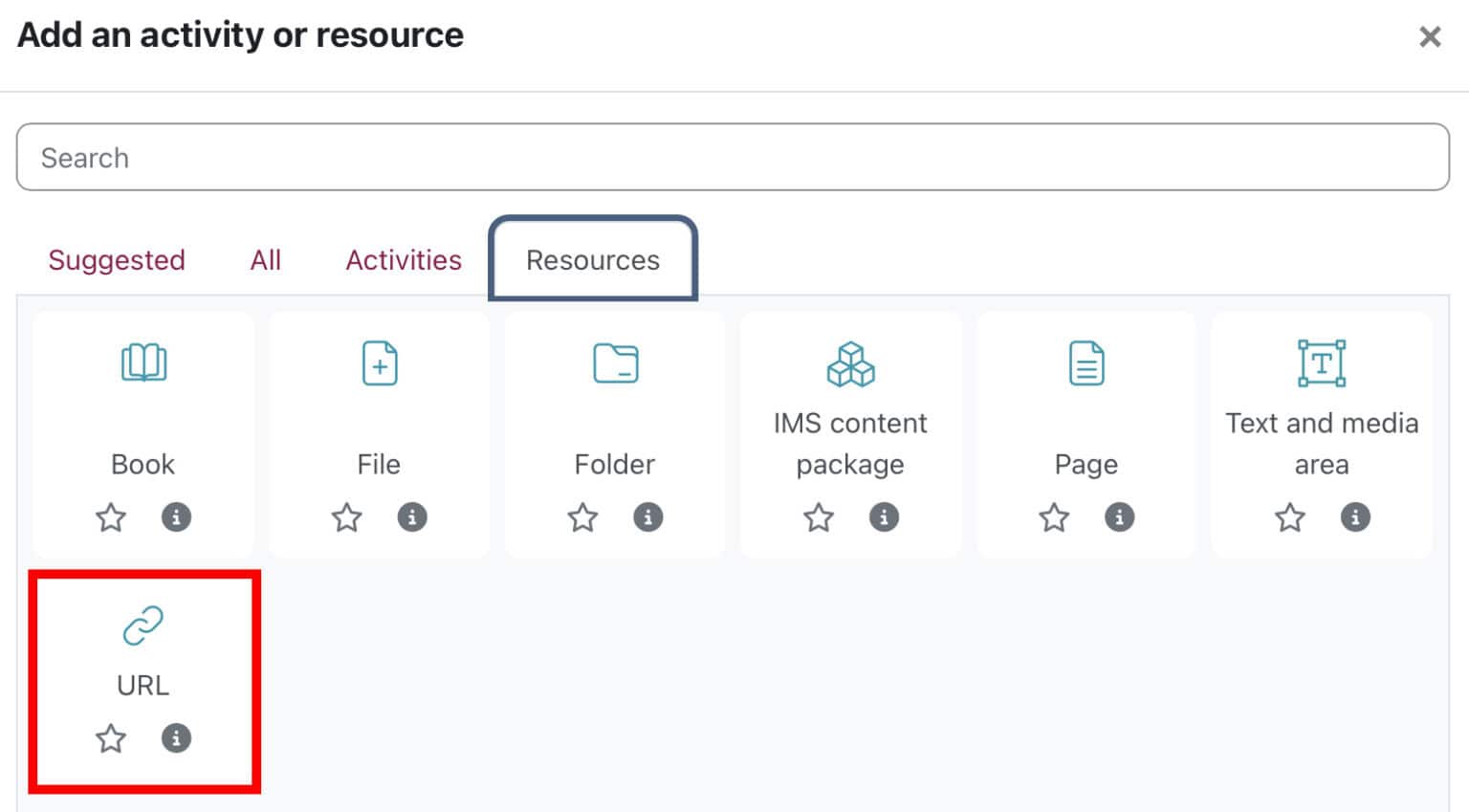Click the URL chain-link icon
Image resolution: width=1469 pixels, height=812 pixels.
[143, 626]
